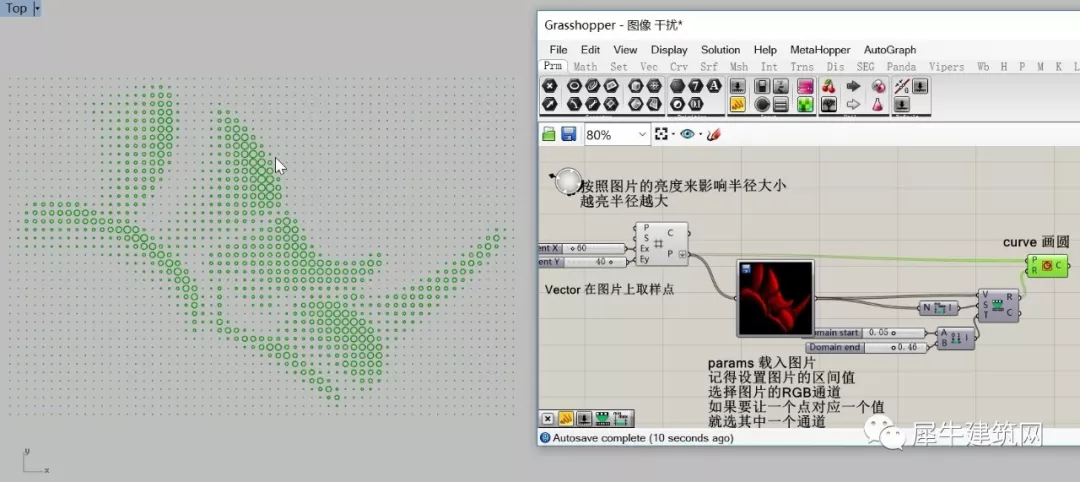1080x482 pixels.
Task: Click the red sketch brush icon
Action: coord(714,134)
